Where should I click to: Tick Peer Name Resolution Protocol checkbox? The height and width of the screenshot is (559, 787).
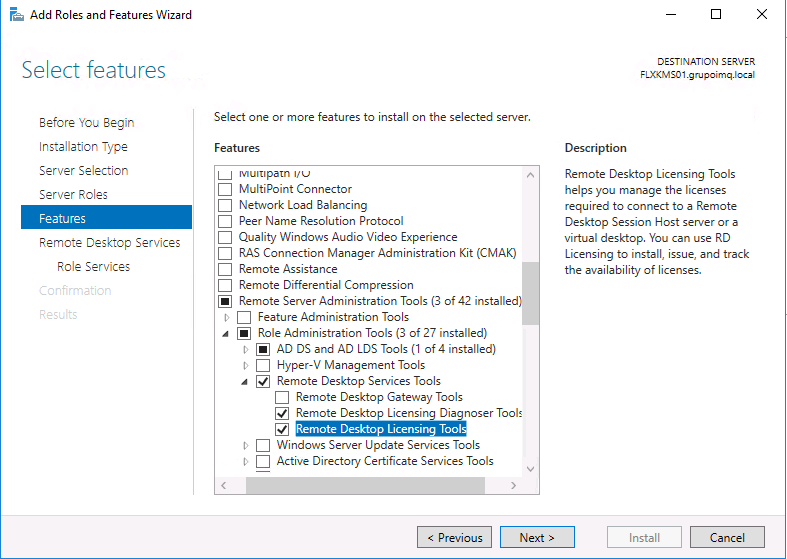coord(225,221)
